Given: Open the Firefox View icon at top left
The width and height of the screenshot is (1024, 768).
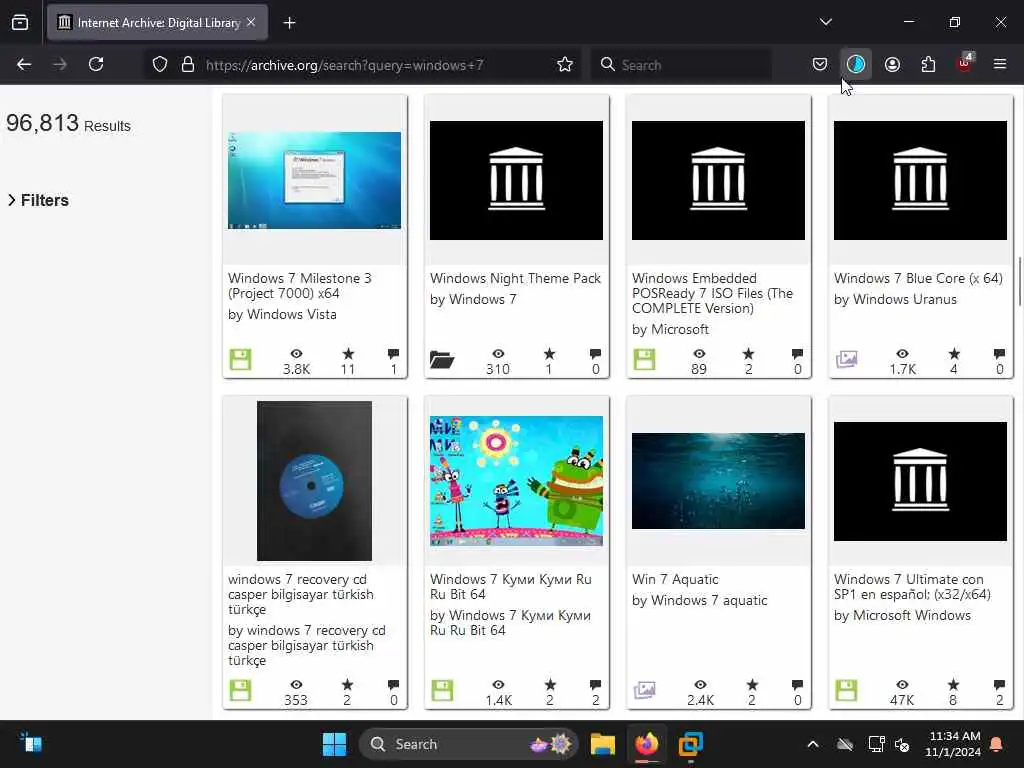Looking at the screenshot, I should click(20, 23).
